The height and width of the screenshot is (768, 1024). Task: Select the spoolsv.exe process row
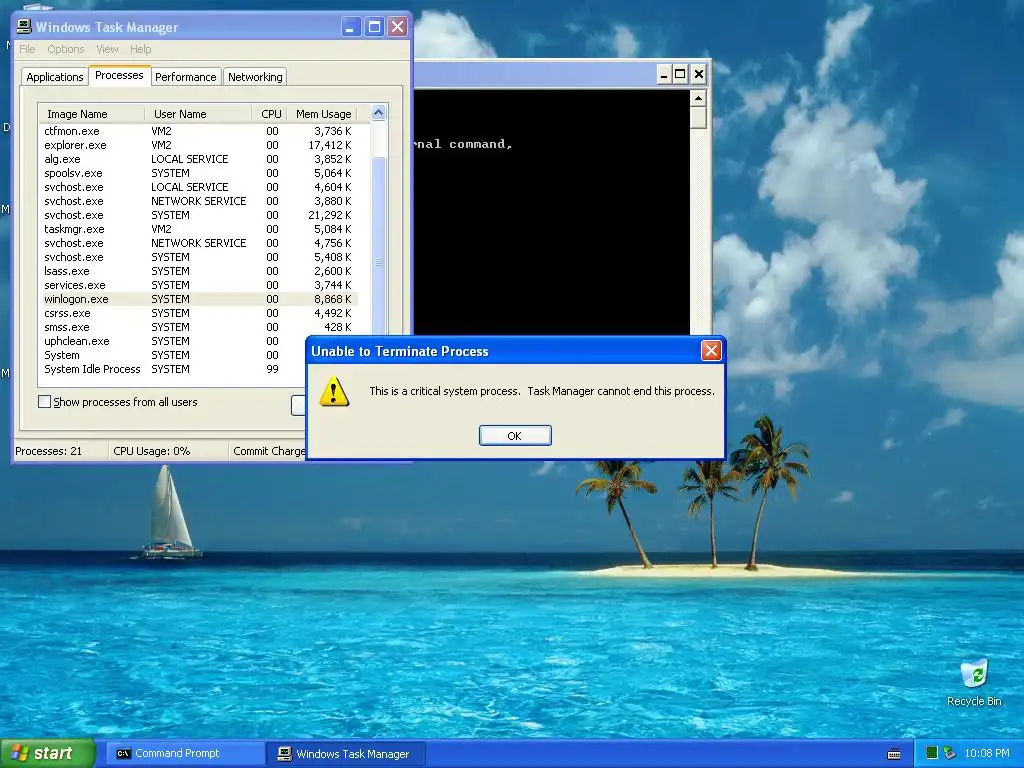[198, 173]
